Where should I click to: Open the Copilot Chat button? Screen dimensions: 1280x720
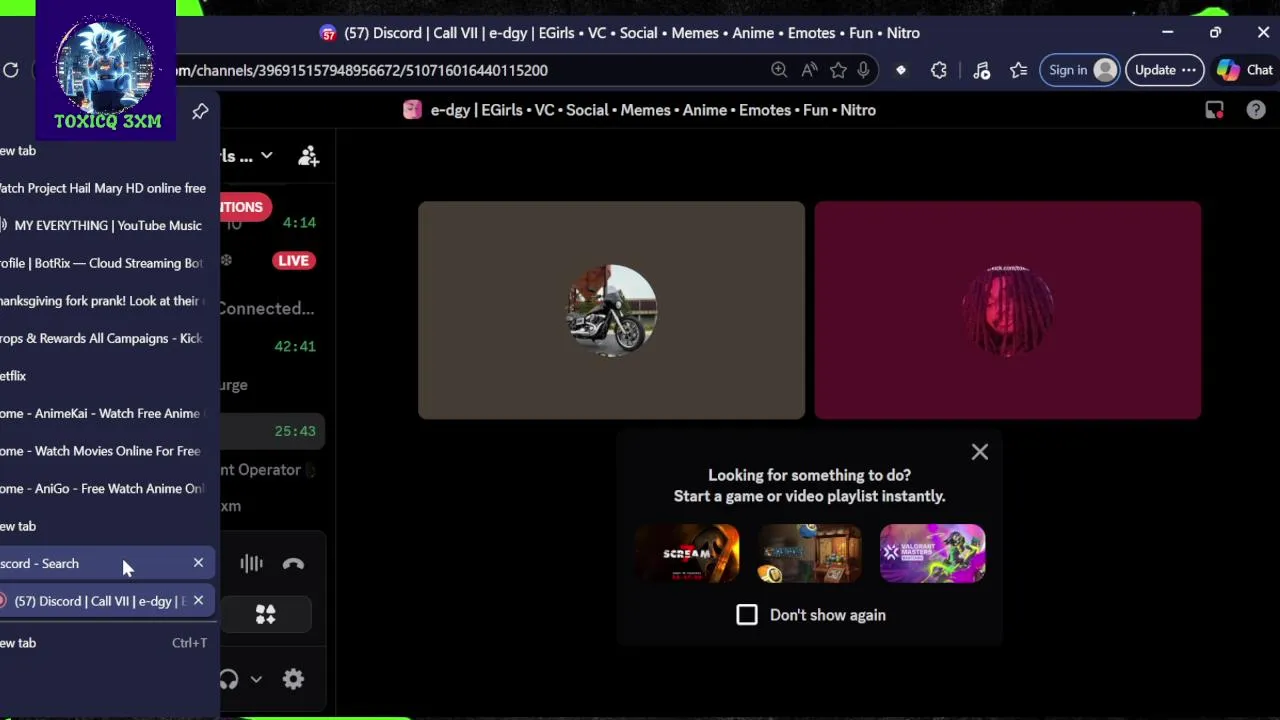(x=1245, y=70)
